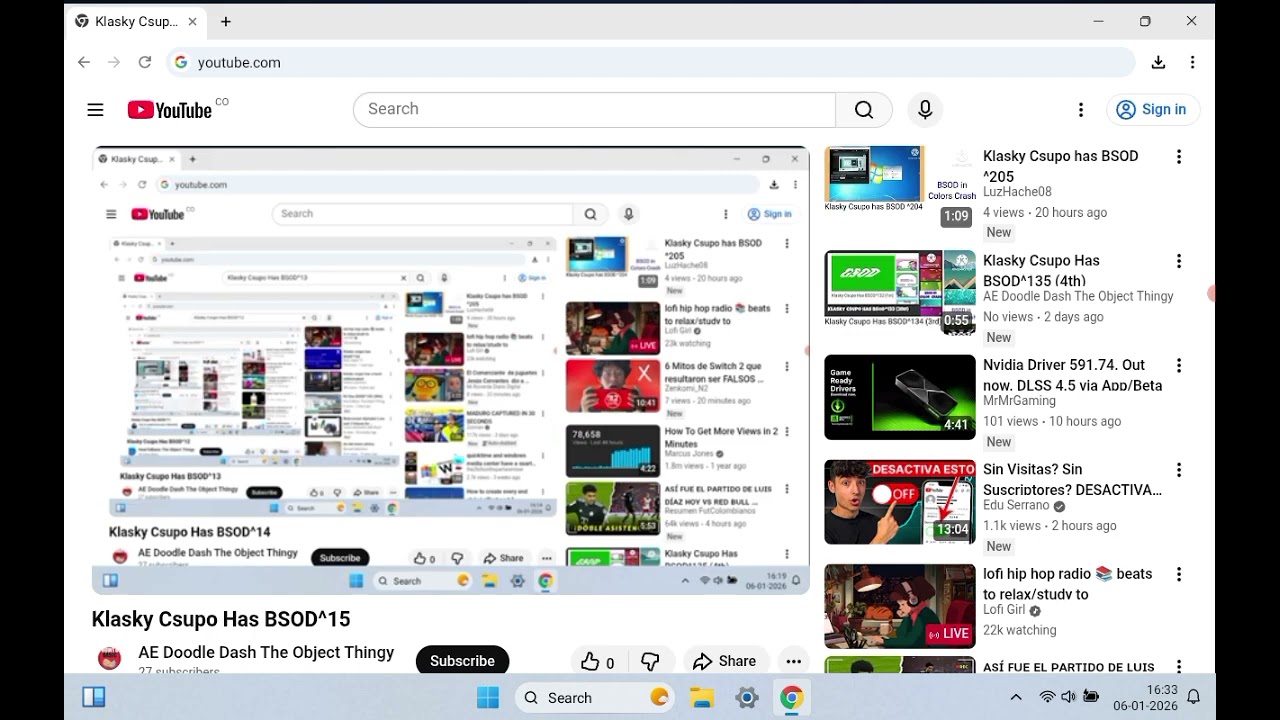Image resolution: width=1280 pixels, height=720 pixels.
Task: Click the MrMrGaming channel name
Action: [1019, 401]
